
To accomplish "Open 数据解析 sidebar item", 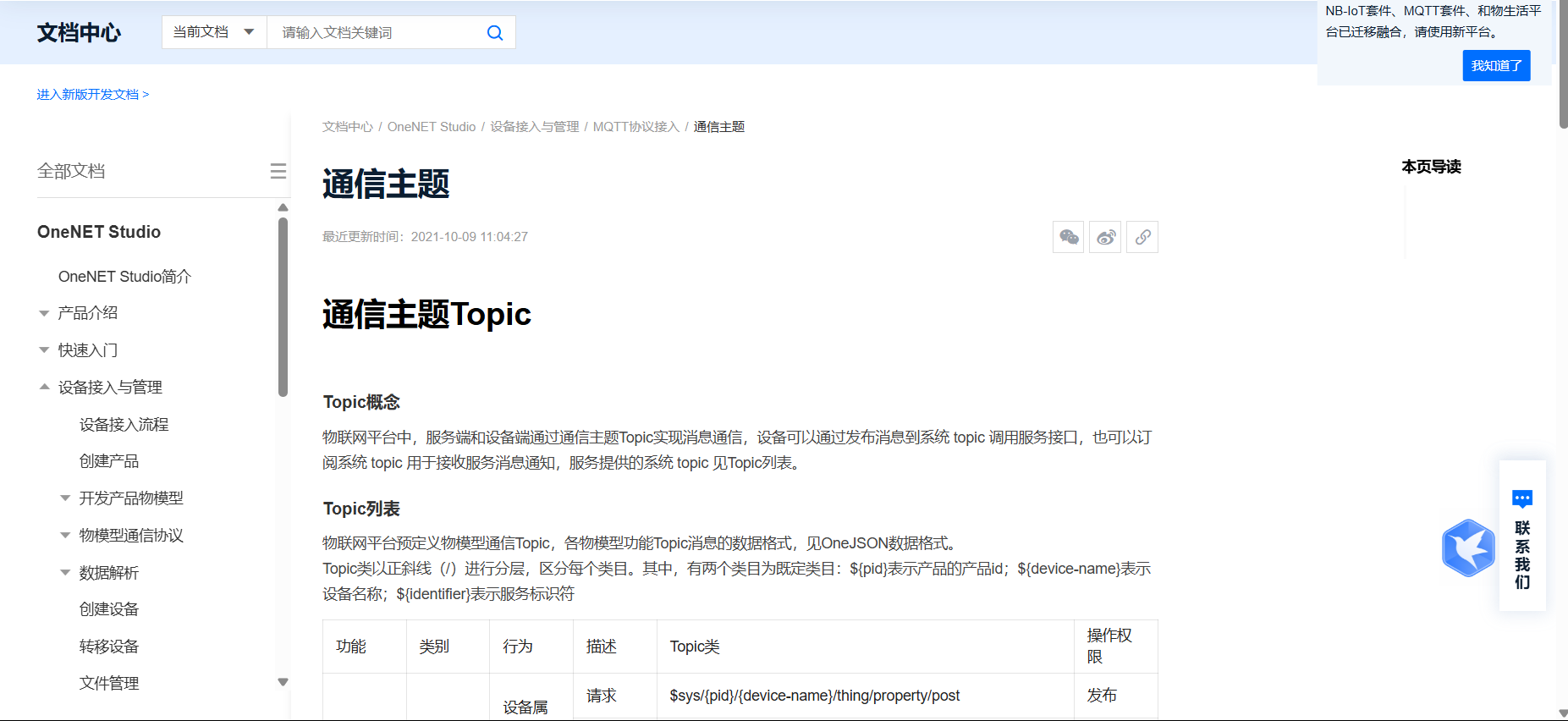I will (109, 573).
